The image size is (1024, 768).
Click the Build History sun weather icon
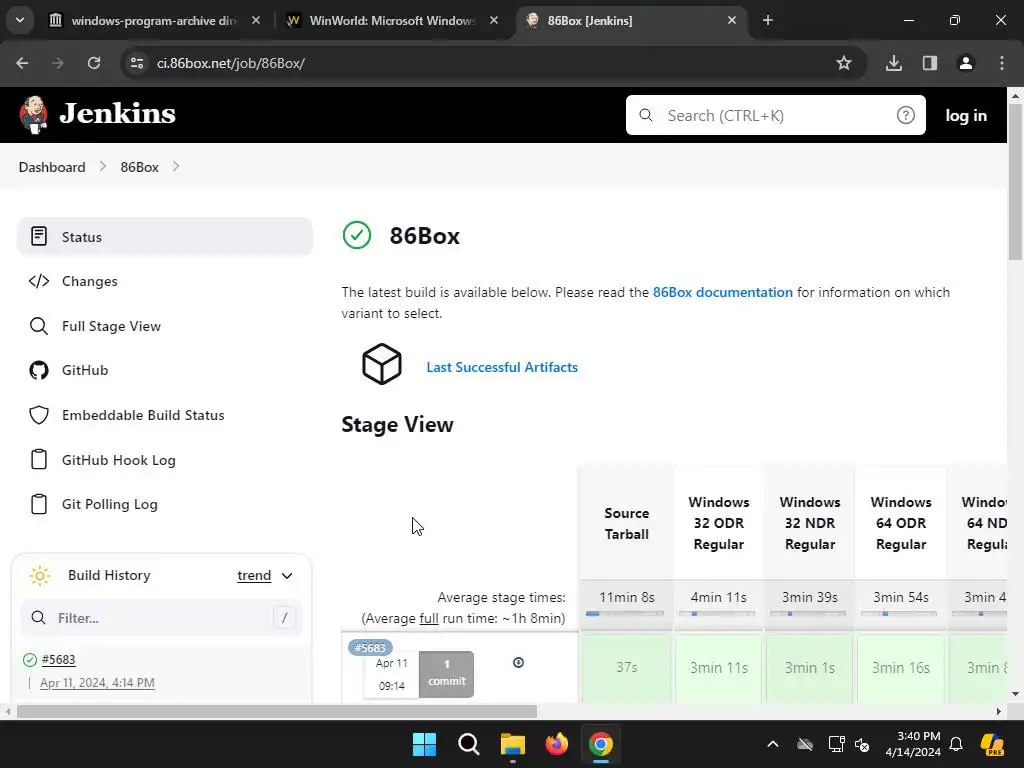click(40, 575)
